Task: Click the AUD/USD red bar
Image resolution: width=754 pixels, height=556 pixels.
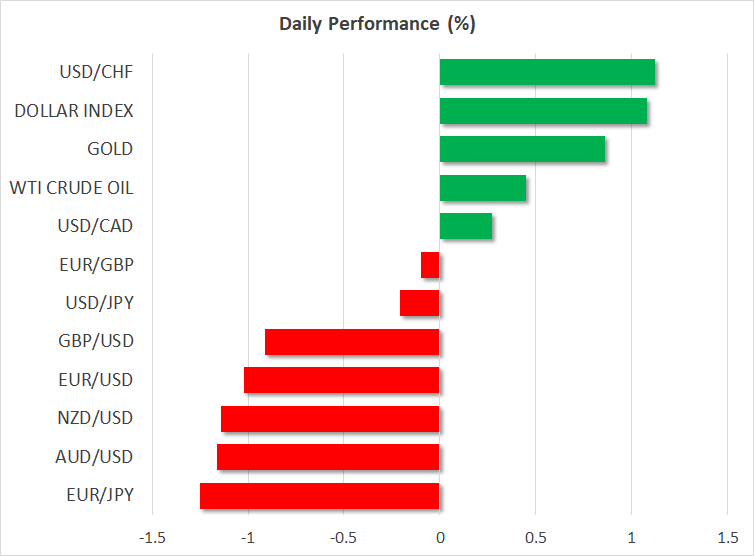Action: tap(328, 457)
